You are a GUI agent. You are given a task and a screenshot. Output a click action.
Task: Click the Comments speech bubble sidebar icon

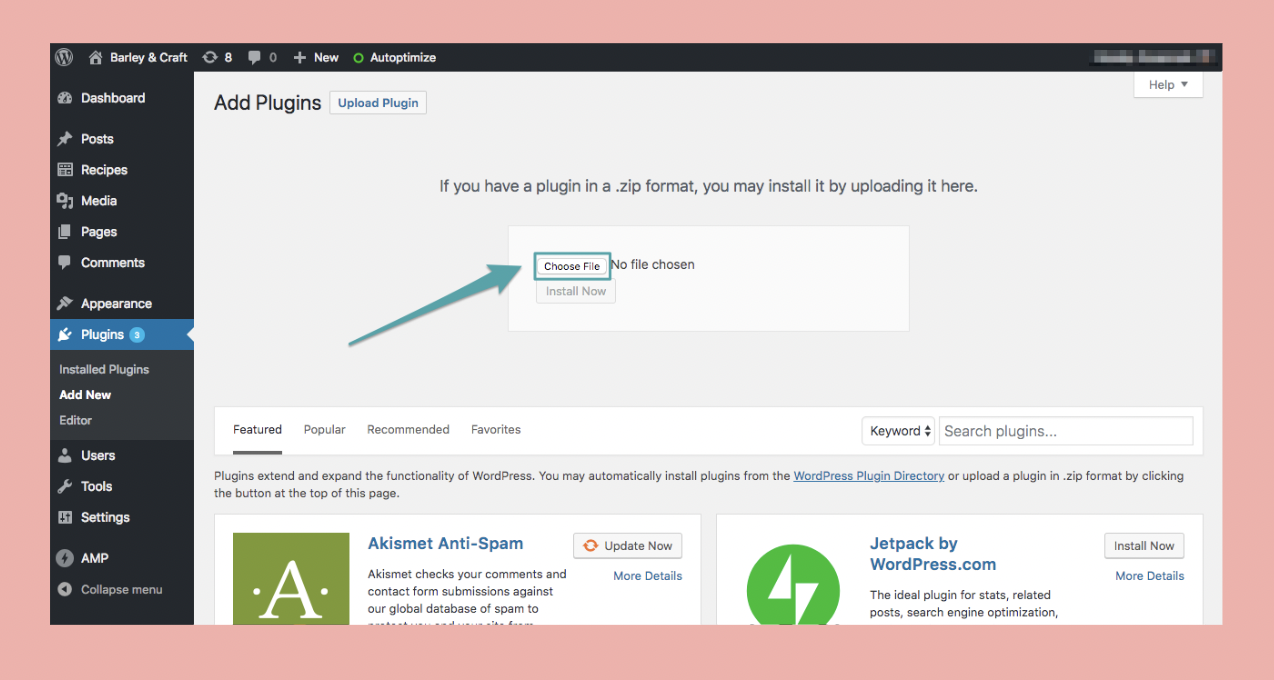click(x=65, y=263)
